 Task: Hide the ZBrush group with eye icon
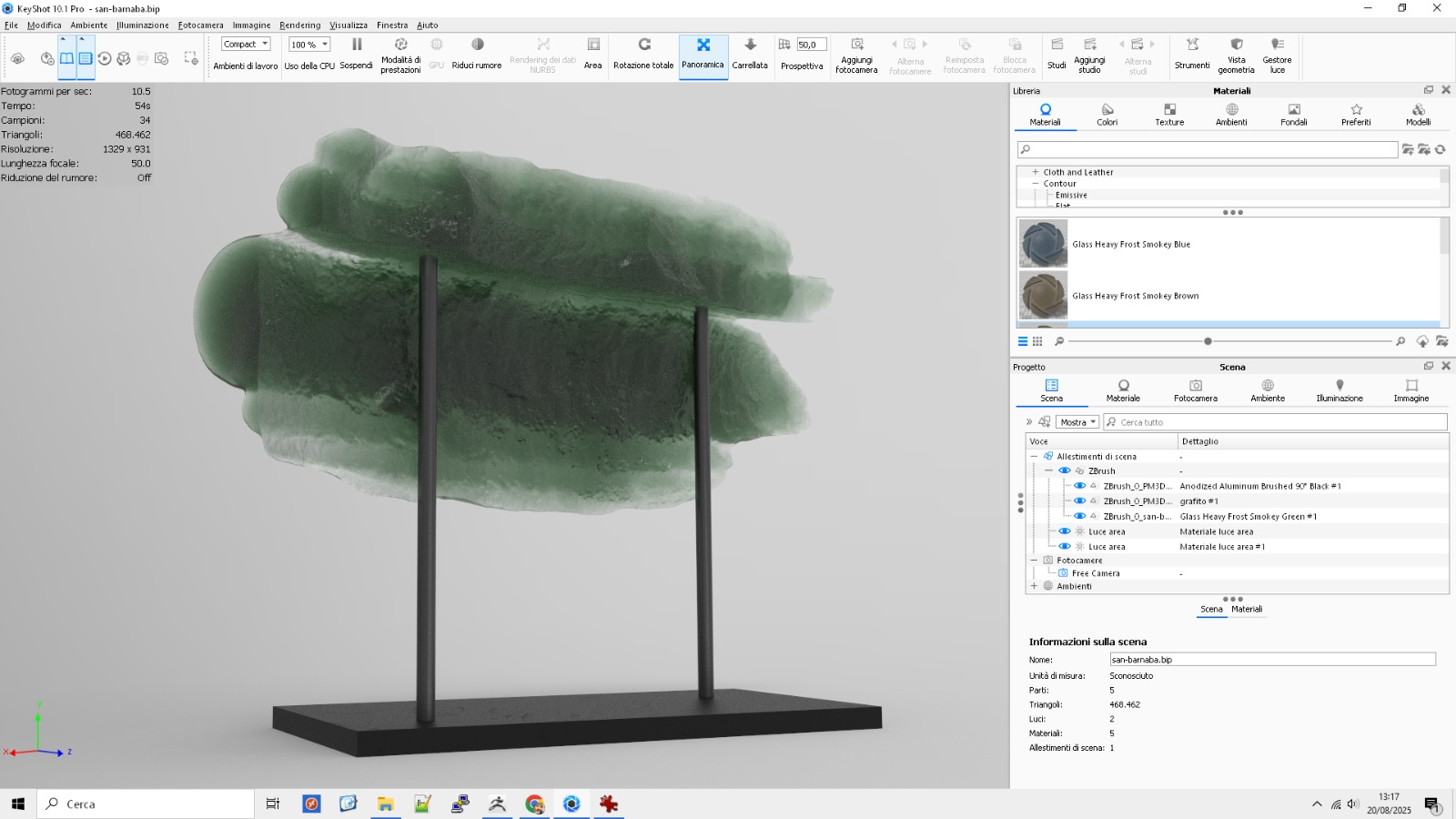[x=1064, y=470]
